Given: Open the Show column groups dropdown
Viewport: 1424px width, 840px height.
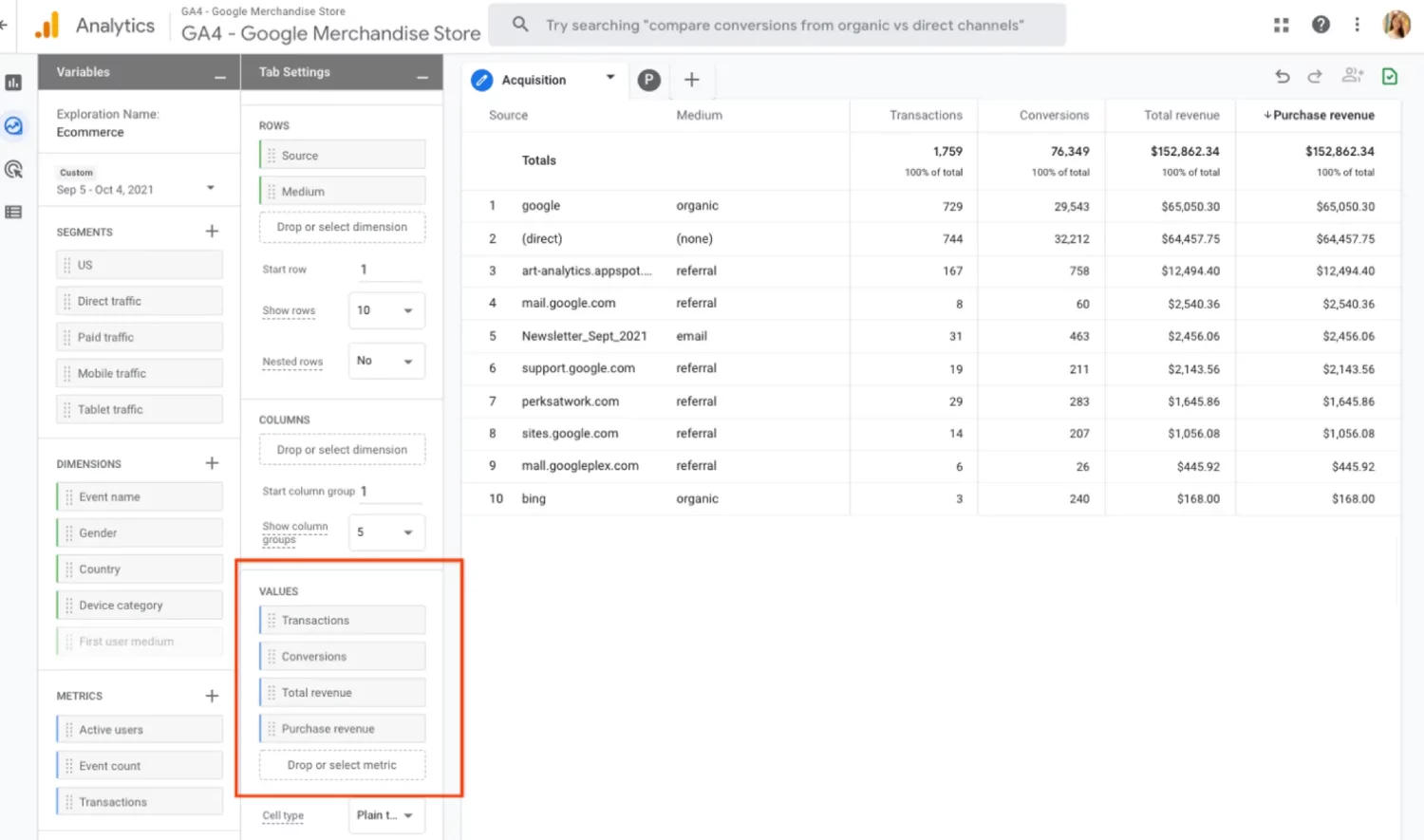Looking at the screenshot, I should (386, 532).
